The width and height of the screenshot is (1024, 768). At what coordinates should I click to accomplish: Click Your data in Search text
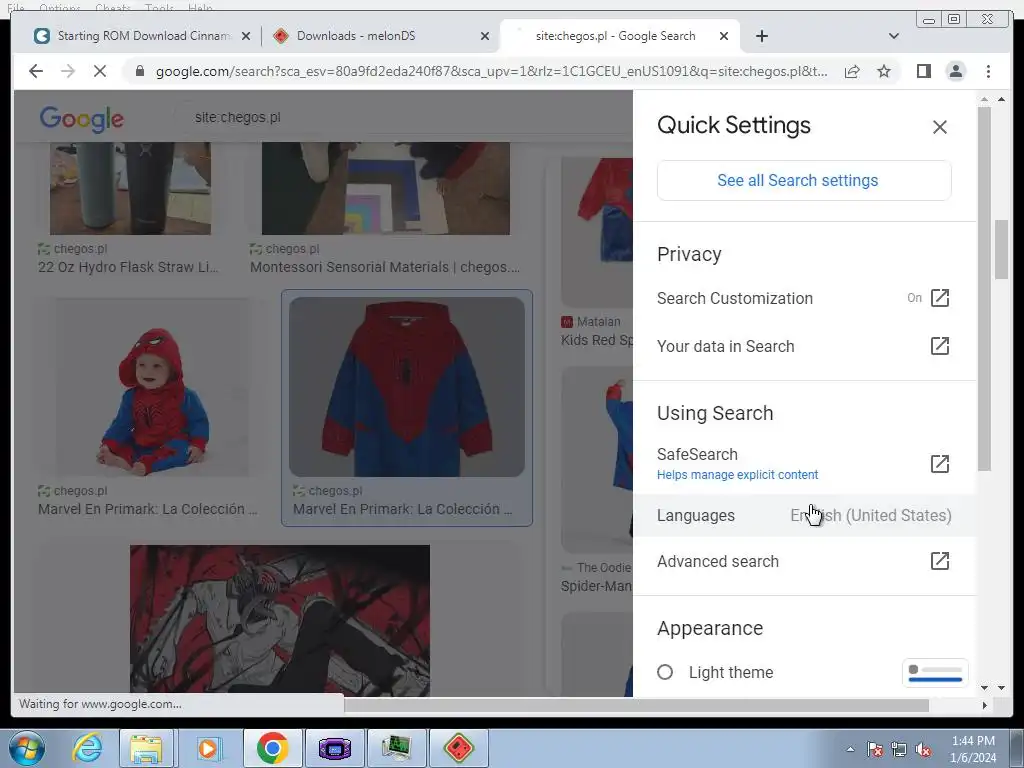pyautogui.click(x=726, y=346)
